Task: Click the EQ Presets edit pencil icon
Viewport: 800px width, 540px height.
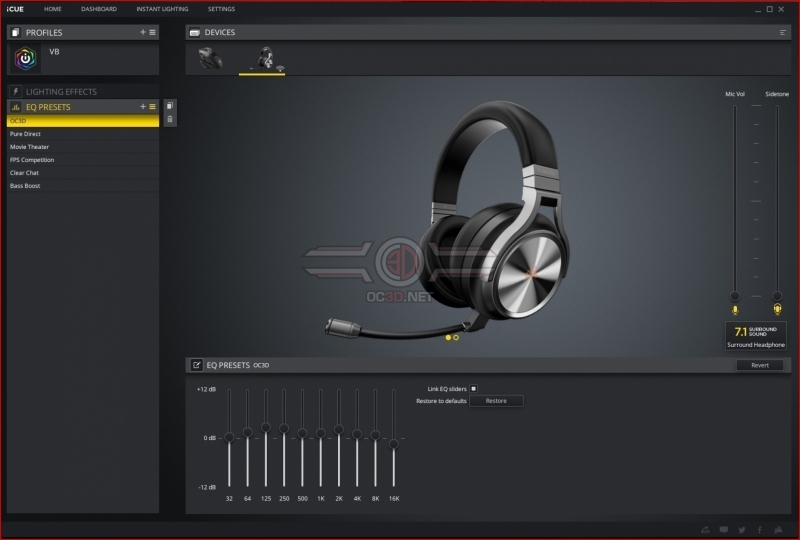Action: point(196,365)
